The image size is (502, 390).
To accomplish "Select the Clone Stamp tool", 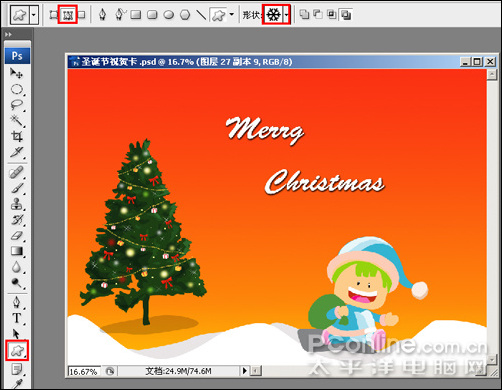I will tap(17, 204).
